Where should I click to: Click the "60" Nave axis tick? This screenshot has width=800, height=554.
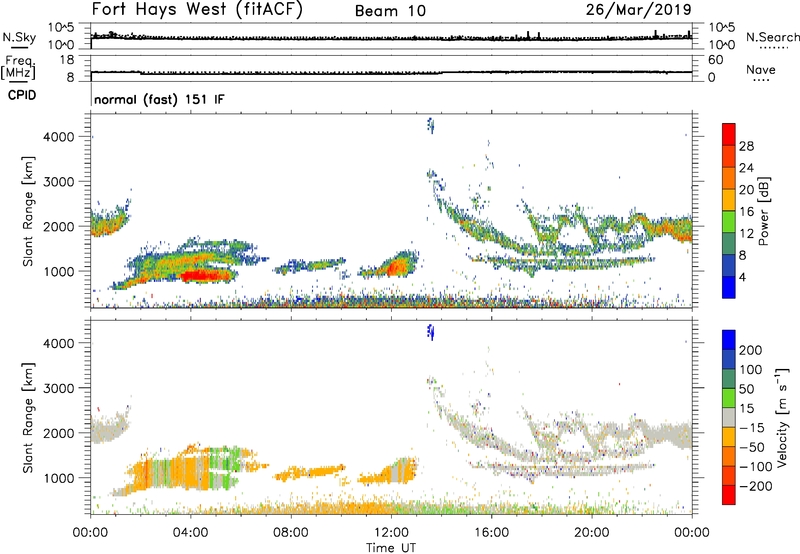pos(716,60)
